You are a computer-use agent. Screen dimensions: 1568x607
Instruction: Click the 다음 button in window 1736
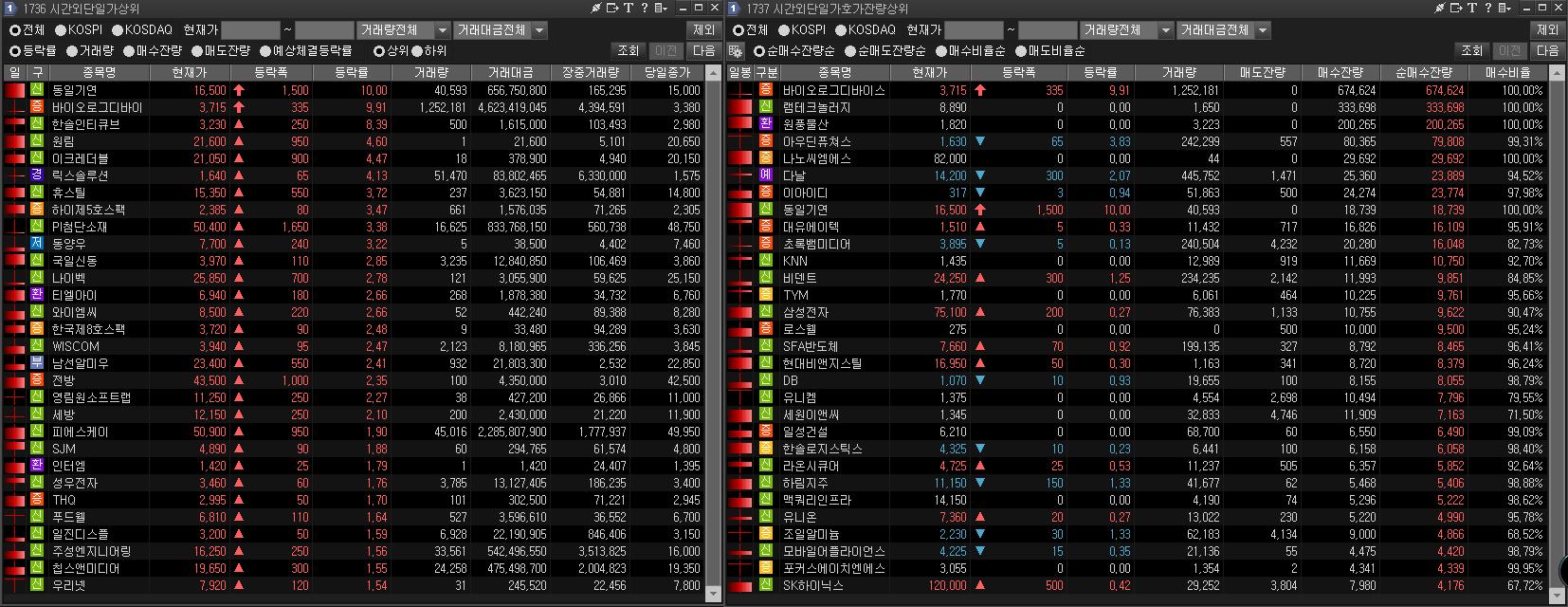[703, 50]
